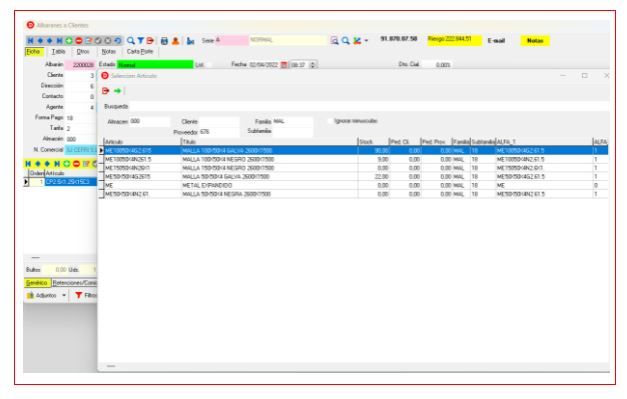
Task: Click the Almacen field in dialog
Action: click(150, 122)
